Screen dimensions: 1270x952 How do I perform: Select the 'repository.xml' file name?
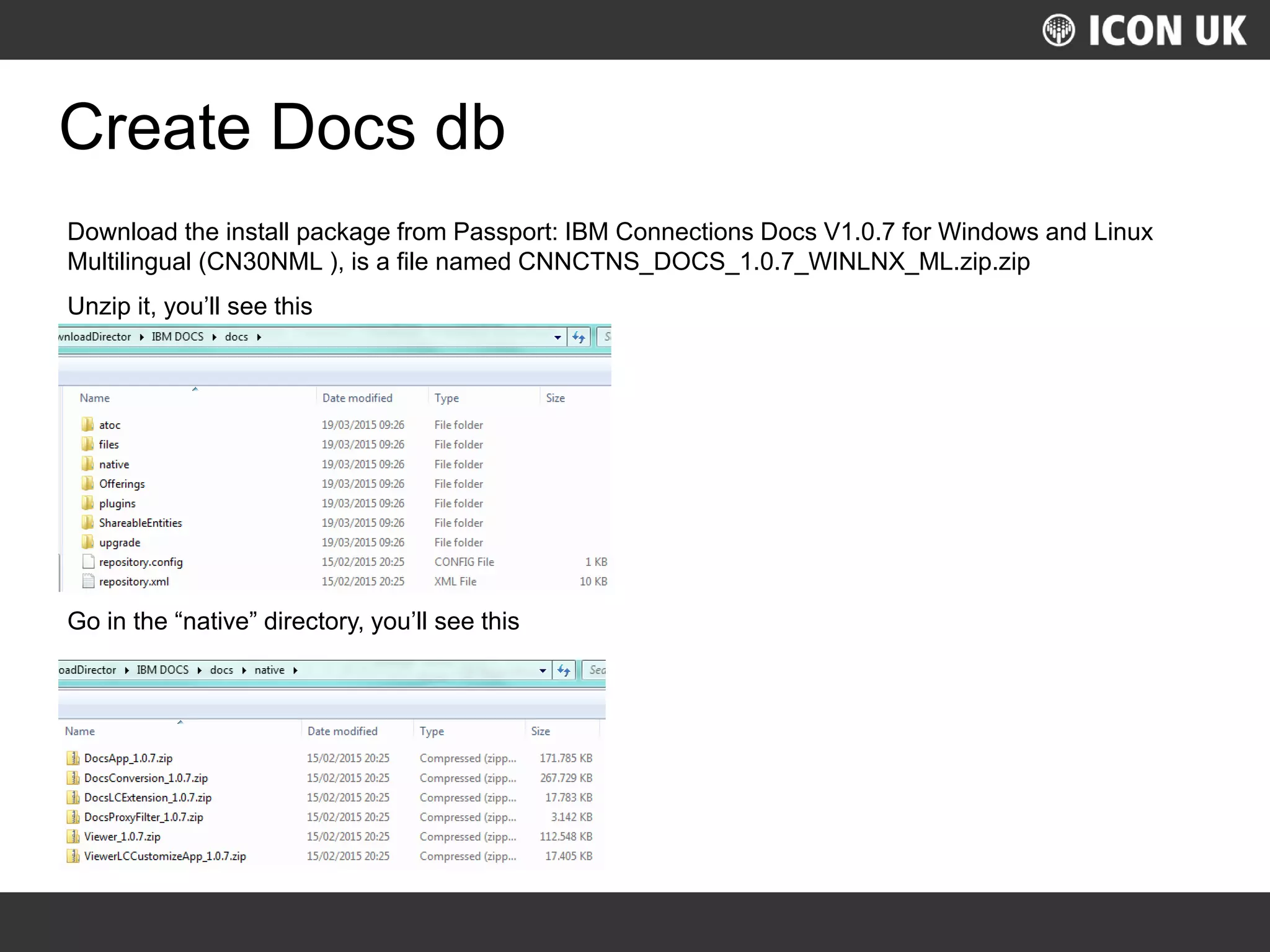tap(134, 582)
